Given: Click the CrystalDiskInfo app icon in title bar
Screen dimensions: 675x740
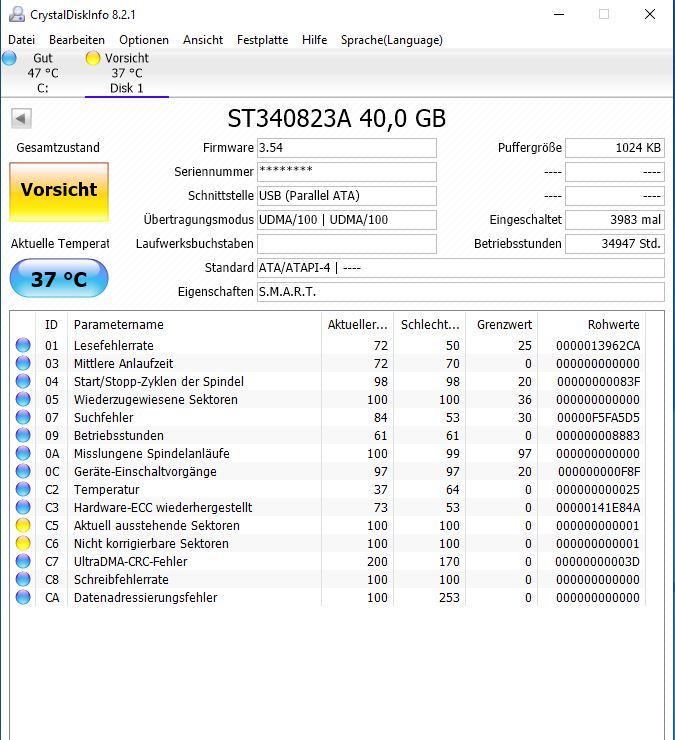Looking at the screenshot, I should [x=17, y=15].
